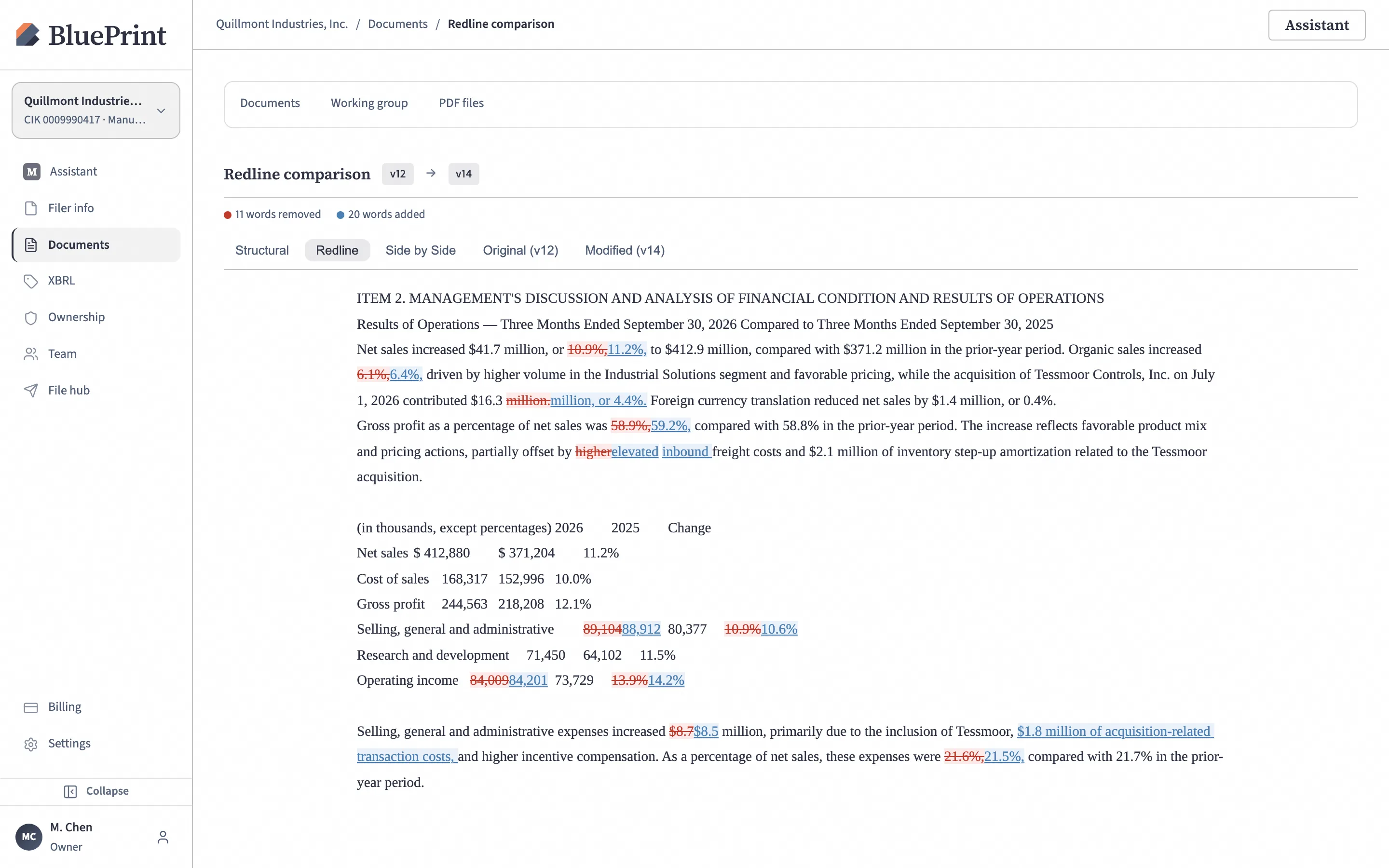Click the Billing card icon
This screenshot has height=868, width=1389.
coord(31,707)
